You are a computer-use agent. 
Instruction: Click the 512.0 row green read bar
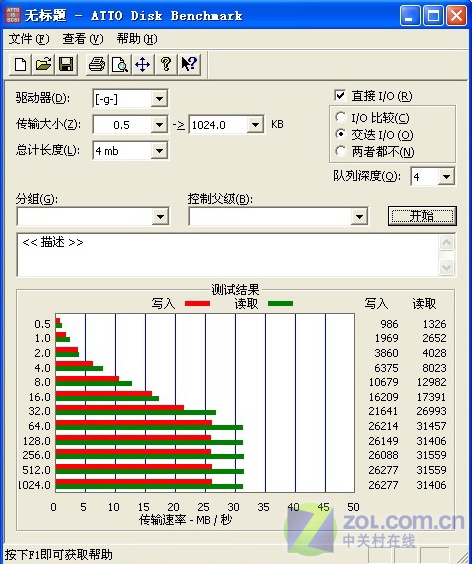pyautogui.click(x=150, y=472)
